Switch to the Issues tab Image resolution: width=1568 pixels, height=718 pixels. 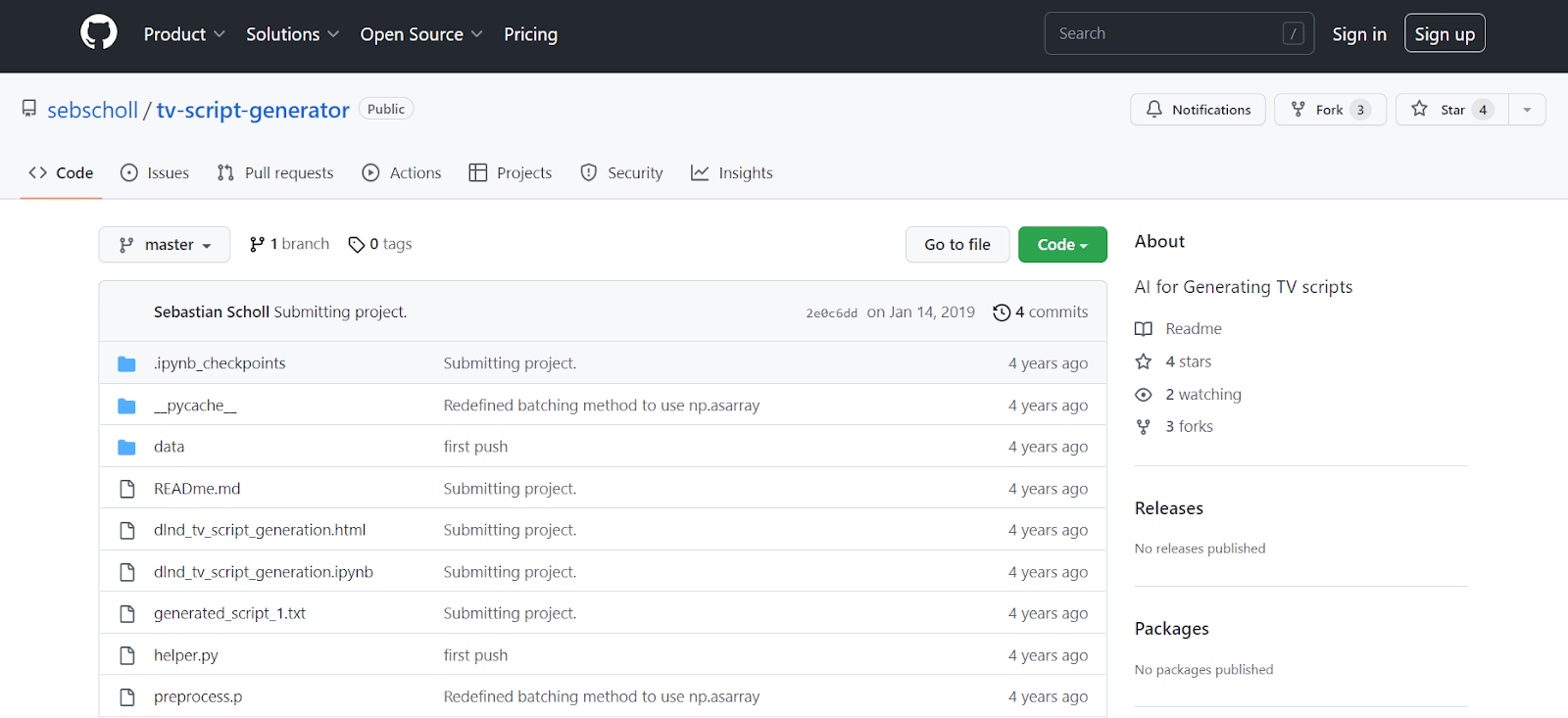[x=155, y=173]
